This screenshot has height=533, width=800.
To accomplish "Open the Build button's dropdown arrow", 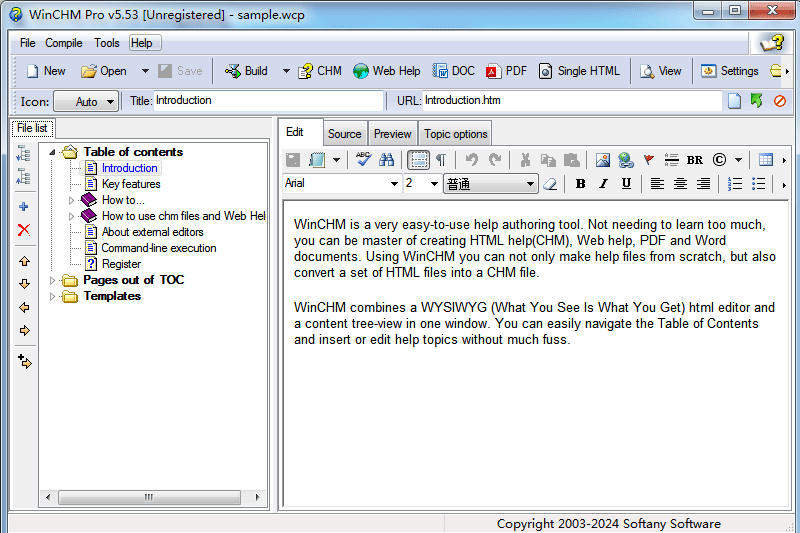I will [286, 71].
